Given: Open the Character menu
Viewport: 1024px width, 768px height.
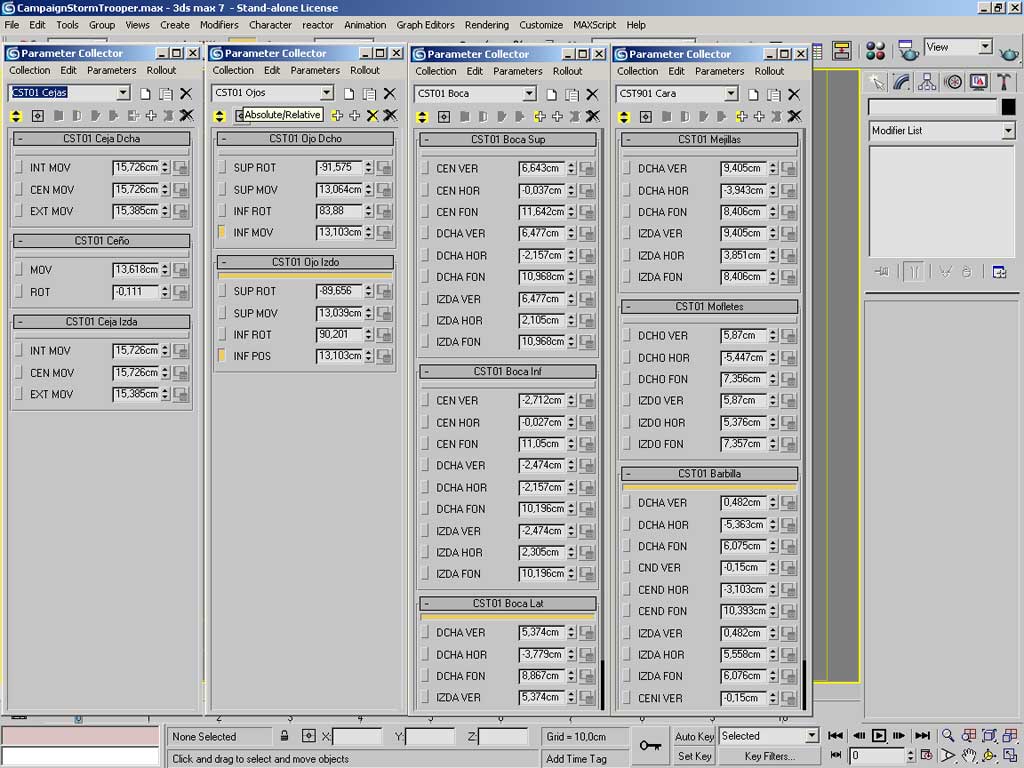Looking at the screenshot, I should click(x=270, y=25).
